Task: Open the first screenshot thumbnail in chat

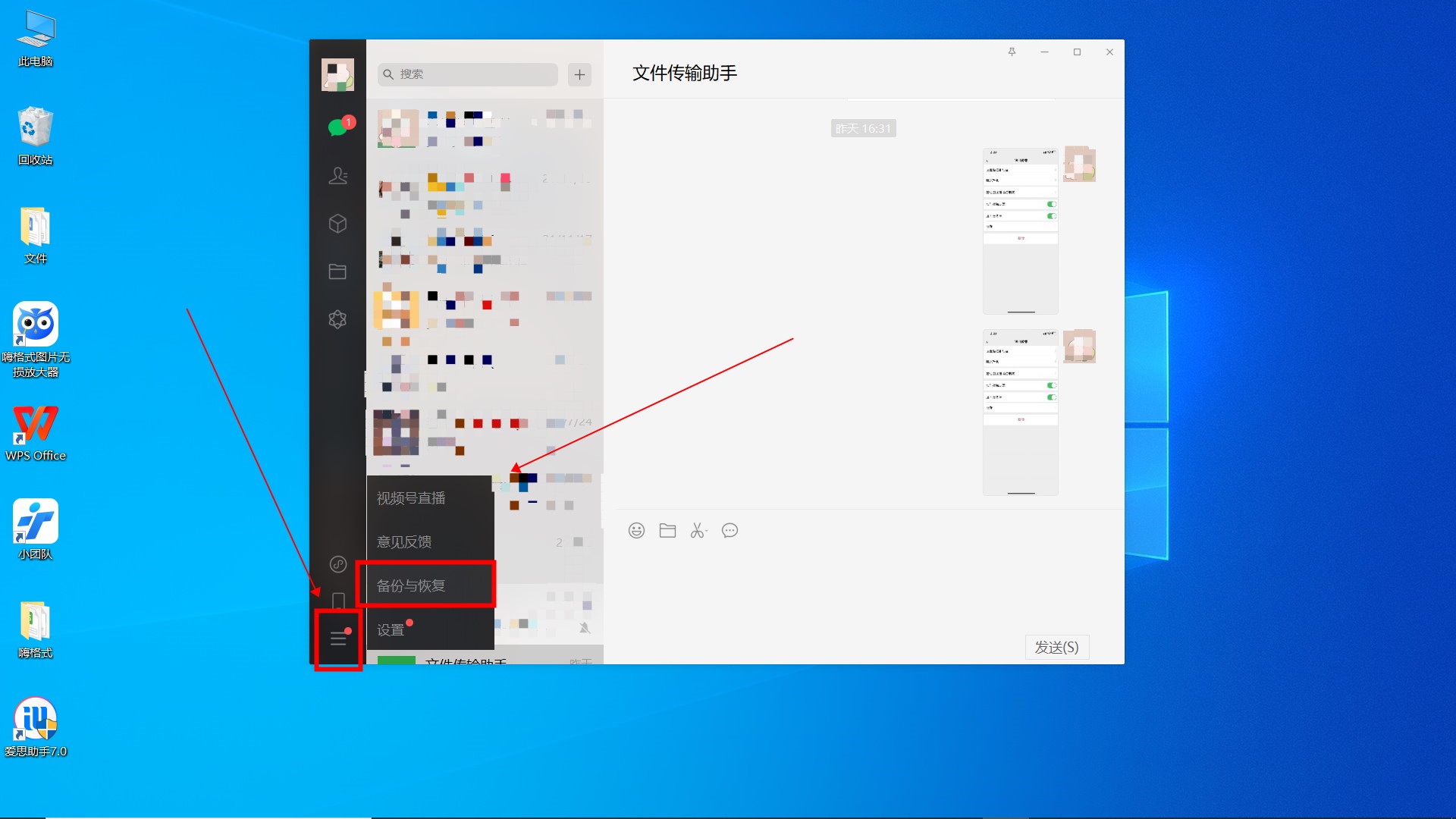Action: 1020,231
